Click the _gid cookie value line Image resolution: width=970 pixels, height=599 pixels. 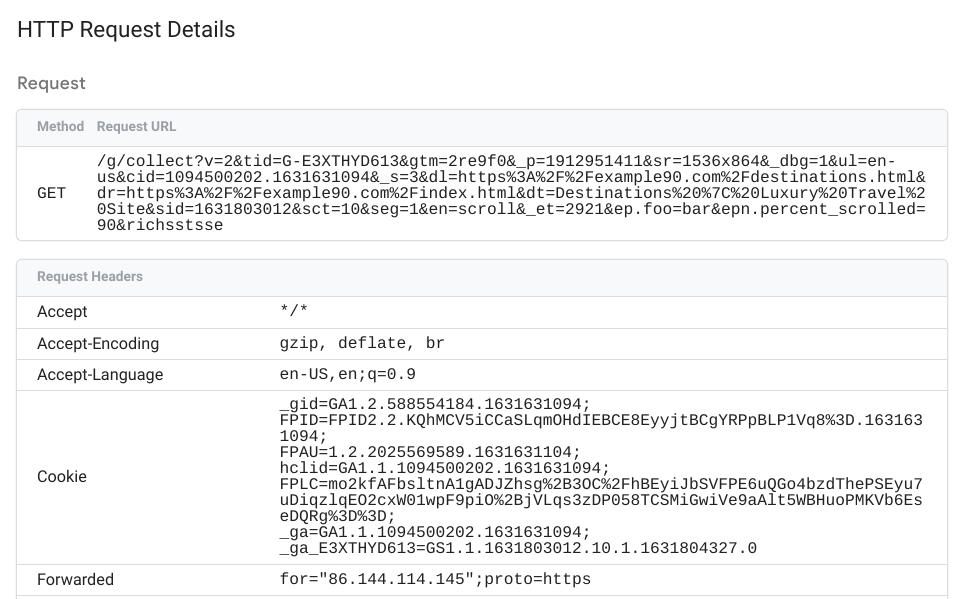coord(435,404)
